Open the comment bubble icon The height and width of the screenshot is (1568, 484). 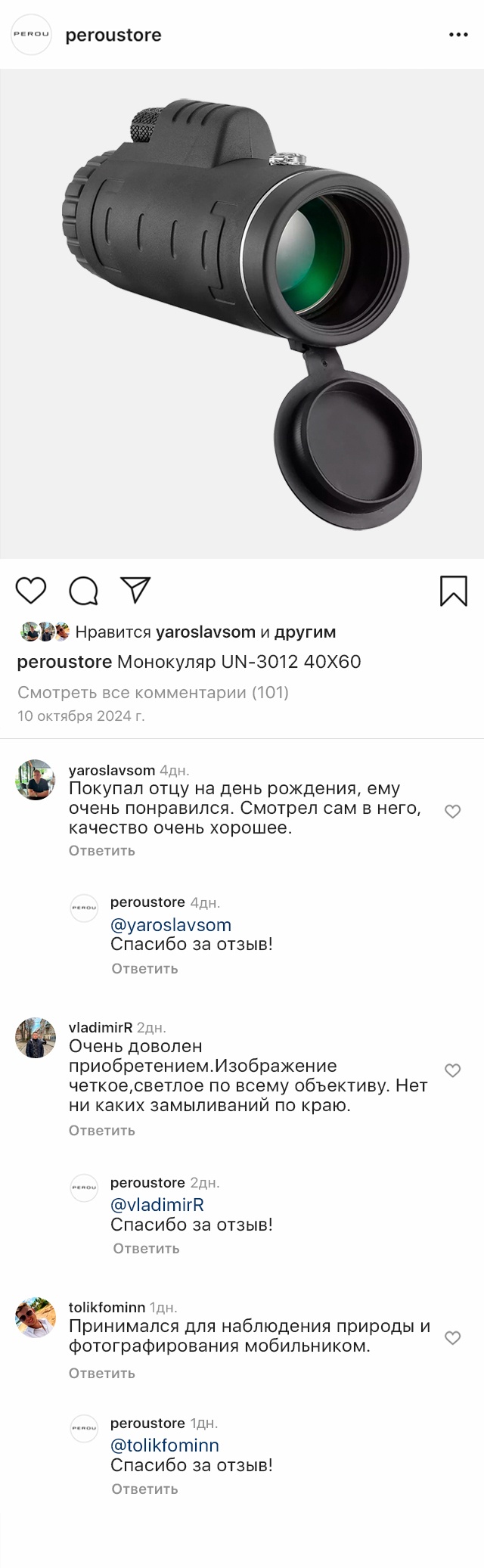(x=83, y=591)
